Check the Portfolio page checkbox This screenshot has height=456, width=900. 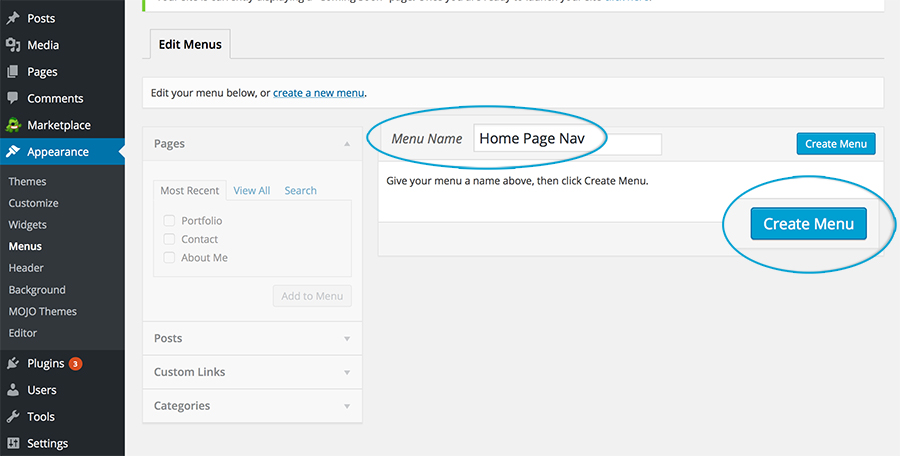[x=169, y=221]
